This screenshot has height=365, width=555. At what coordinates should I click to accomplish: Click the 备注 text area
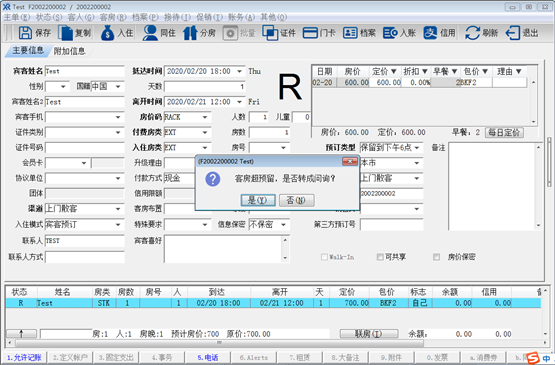point(492,186)
